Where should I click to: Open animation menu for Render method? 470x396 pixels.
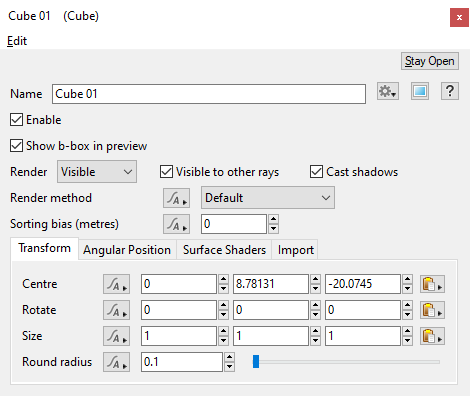tap(176, 198)
